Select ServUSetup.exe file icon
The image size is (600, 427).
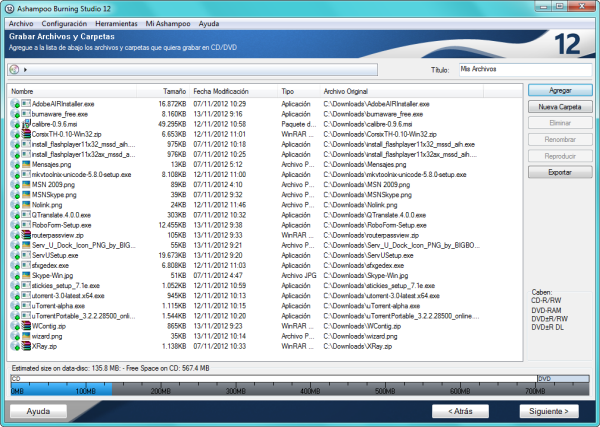pyautogui.click(x=26, y=255)
